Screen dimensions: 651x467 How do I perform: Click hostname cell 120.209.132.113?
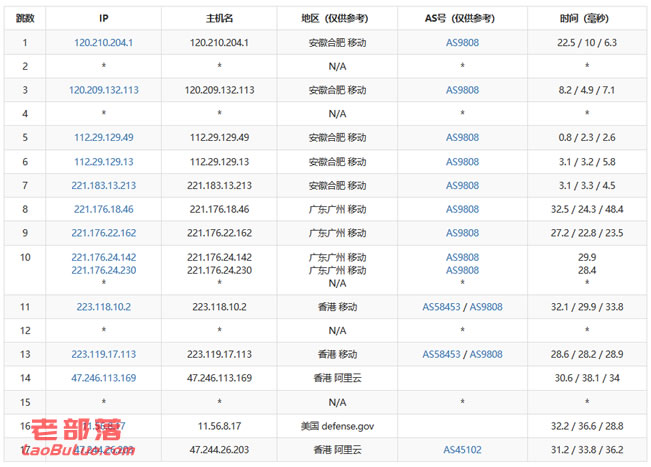pos(219,90)
